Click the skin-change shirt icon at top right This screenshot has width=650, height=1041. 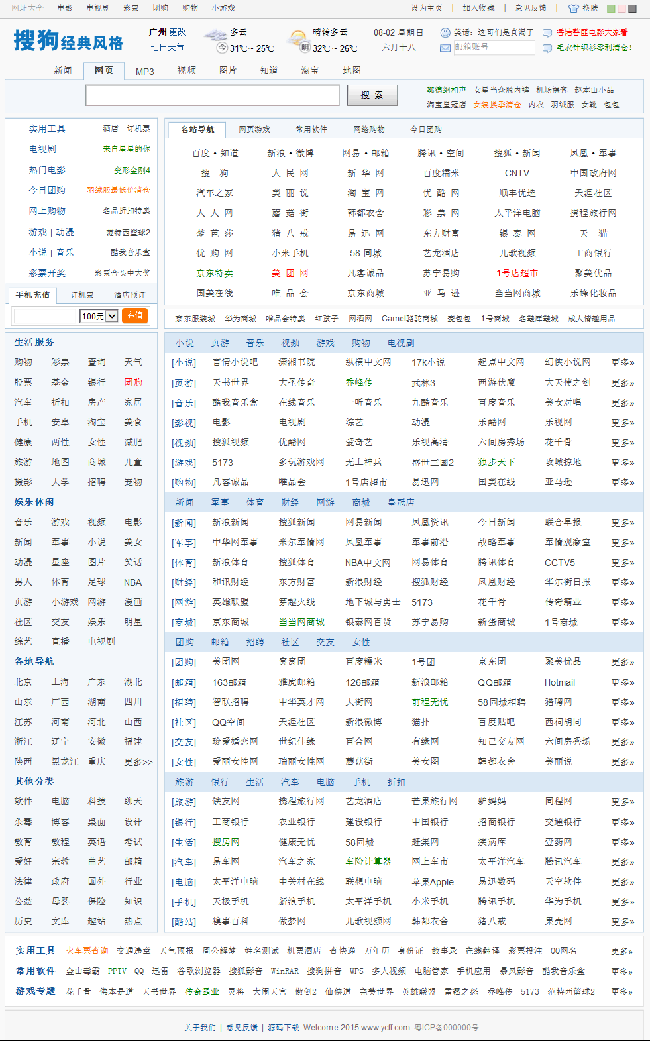tap(574, 8)
